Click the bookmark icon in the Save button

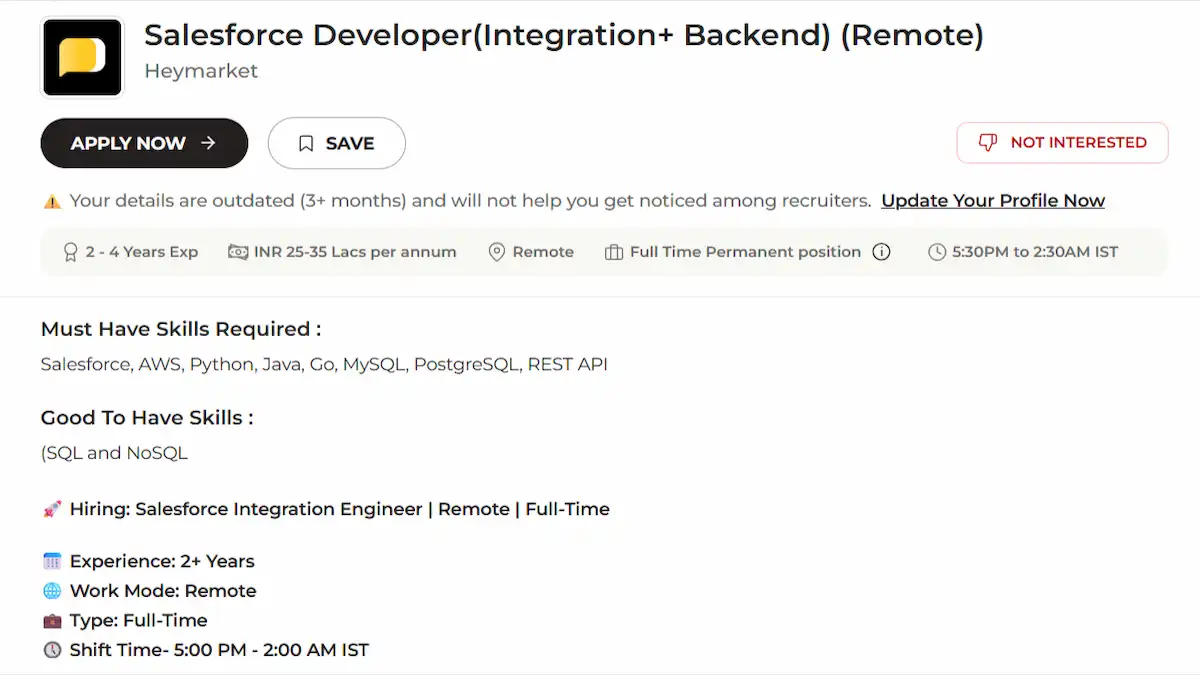306,144
